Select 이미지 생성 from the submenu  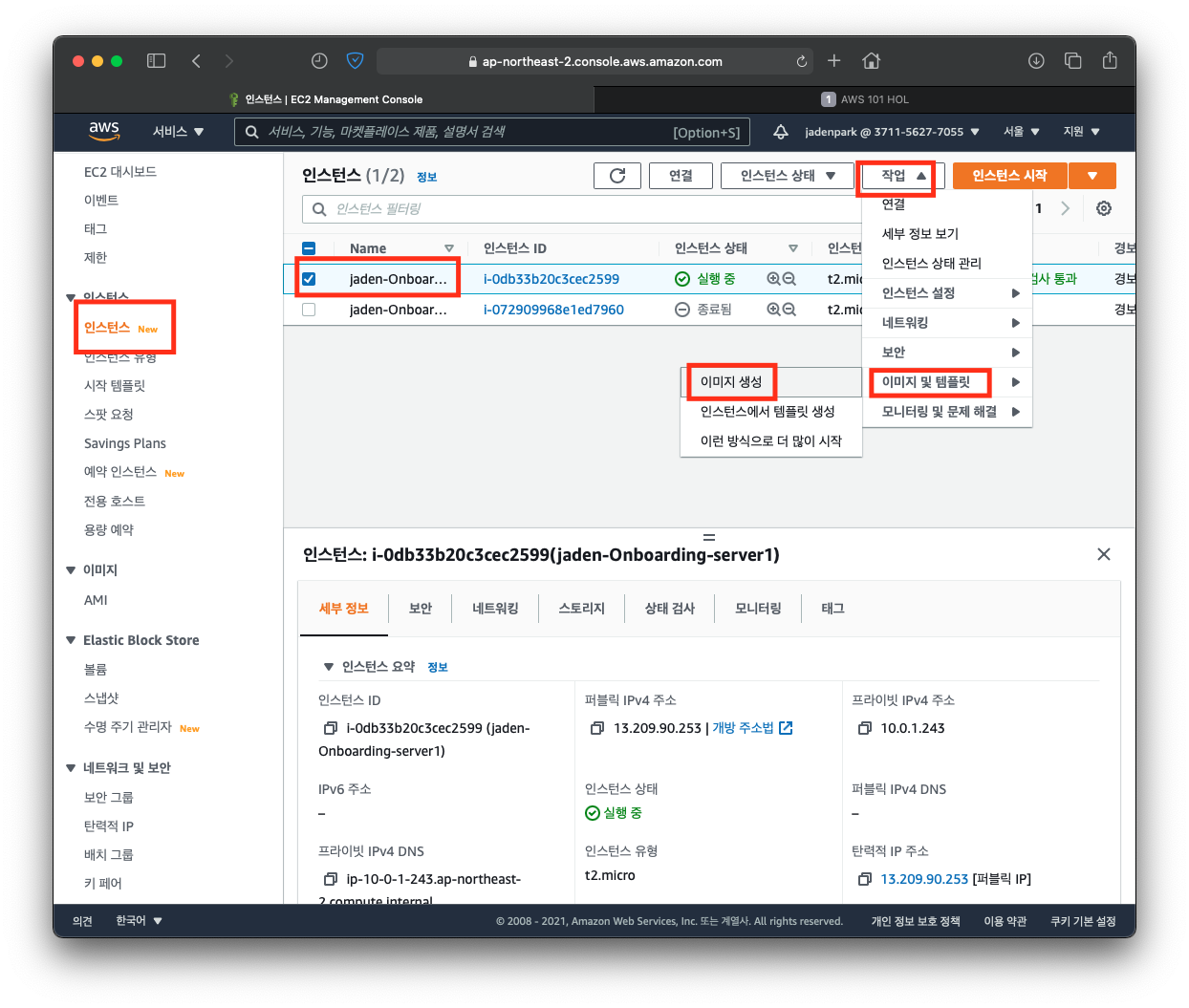[x=731, y=382]
